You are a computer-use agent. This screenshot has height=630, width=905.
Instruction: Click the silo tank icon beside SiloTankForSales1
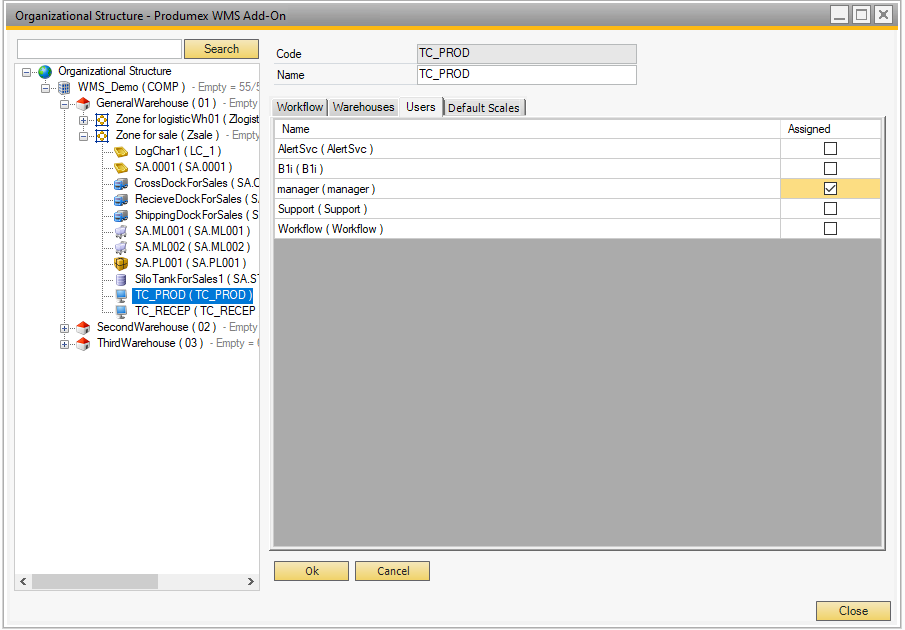point(119,279)
